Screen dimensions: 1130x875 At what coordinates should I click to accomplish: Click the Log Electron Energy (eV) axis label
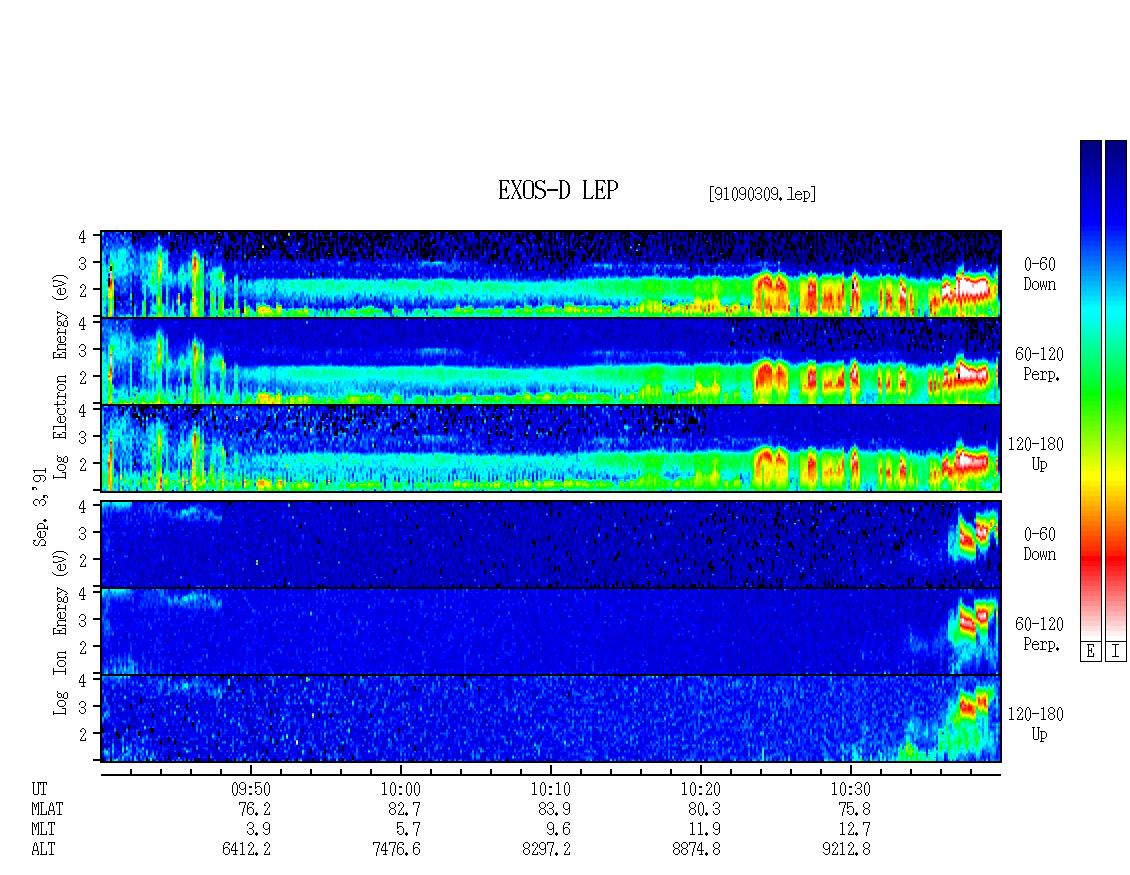click(61, 376)
